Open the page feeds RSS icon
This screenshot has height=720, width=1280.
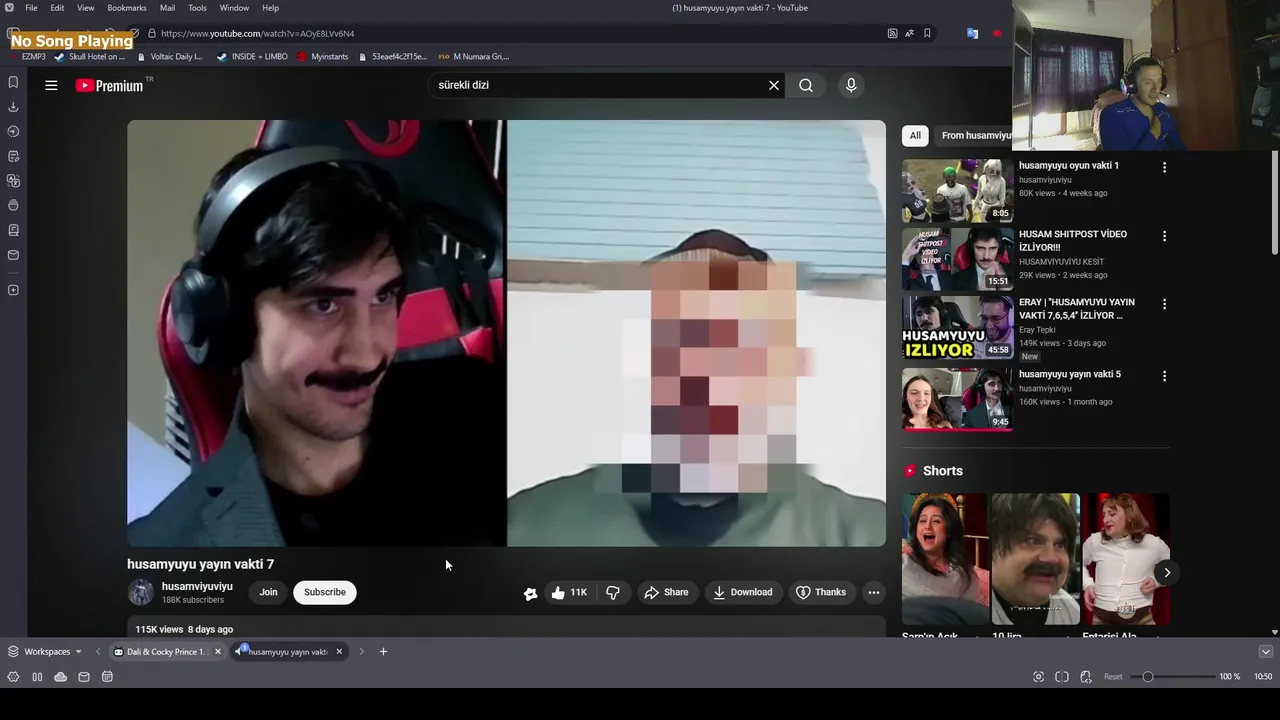[x=892, y=33]
